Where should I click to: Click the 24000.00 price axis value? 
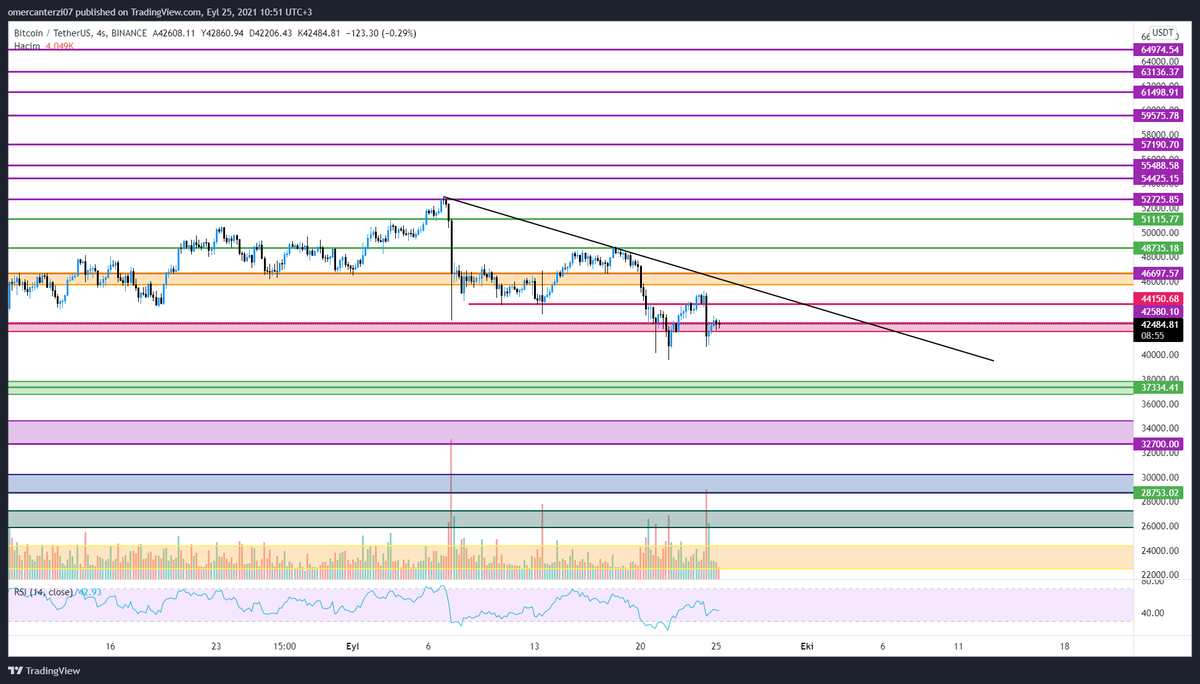tap(1161, 551)
